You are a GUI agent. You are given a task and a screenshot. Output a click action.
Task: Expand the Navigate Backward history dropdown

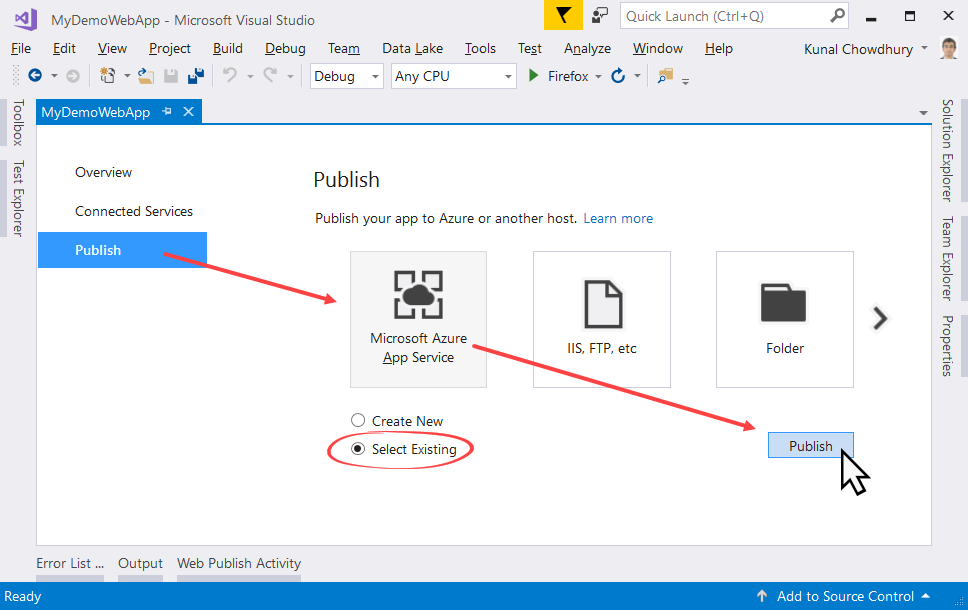tap(54, 76)
